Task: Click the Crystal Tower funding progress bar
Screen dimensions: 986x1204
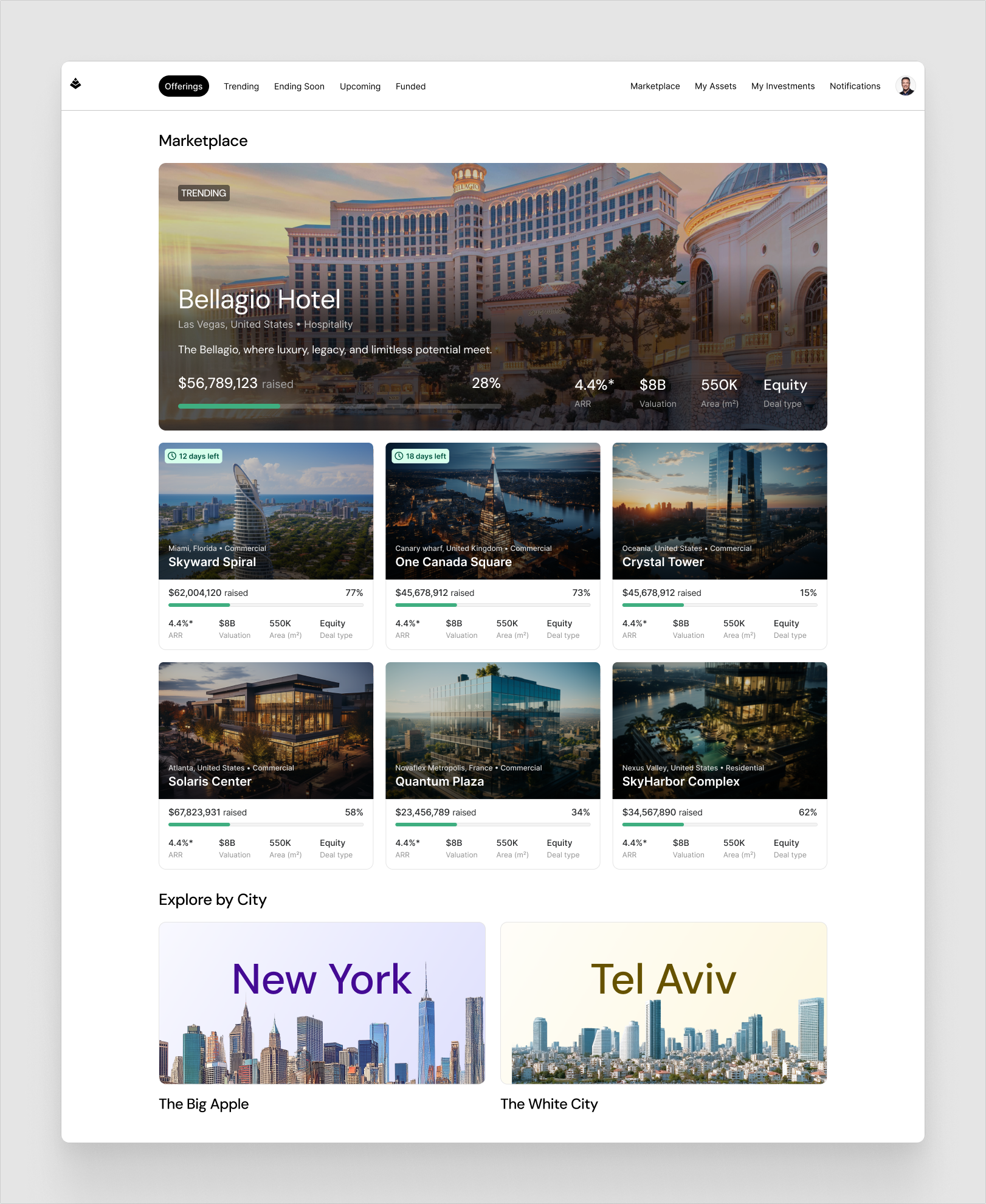Action: click(x=720, y=605)
